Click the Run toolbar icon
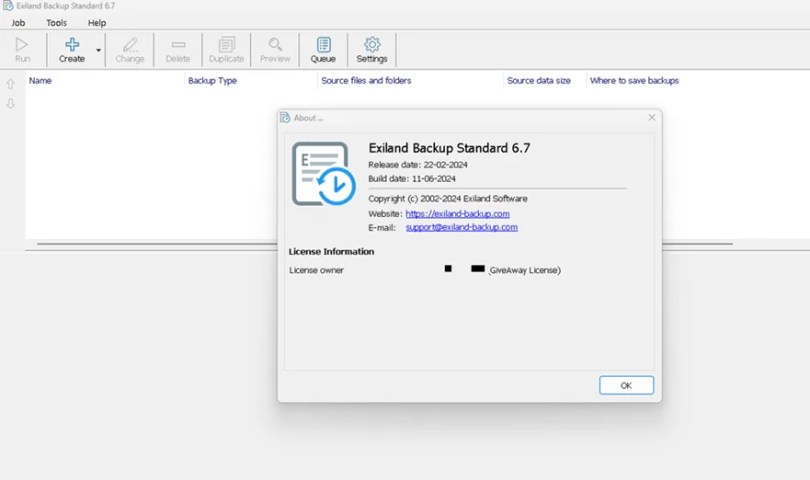Viewport: 810px width, 480px height. [x=22, y=45]
